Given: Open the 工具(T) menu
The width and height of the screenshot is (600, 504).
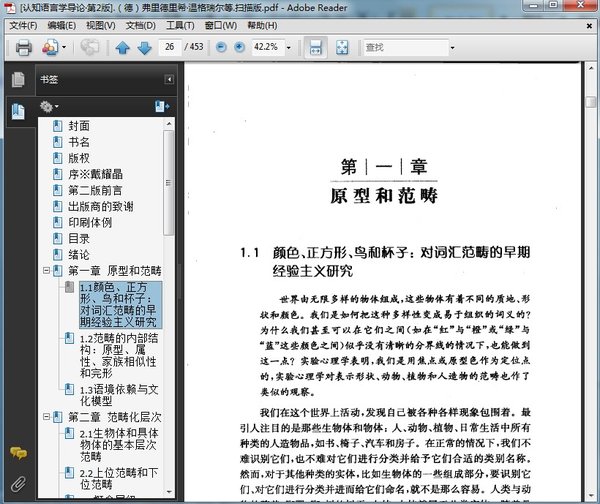Looking at the screenshot, I should pos(180,26).
